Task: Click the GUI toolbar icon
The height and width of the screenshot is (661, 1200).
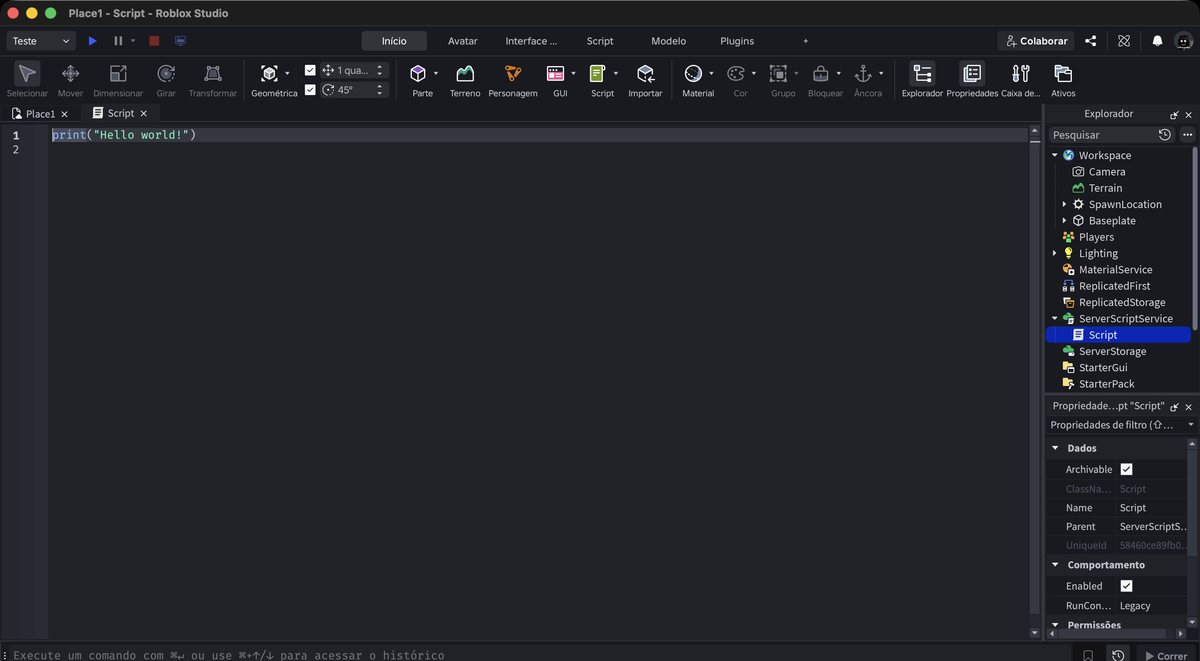Action: pos(555,74)
